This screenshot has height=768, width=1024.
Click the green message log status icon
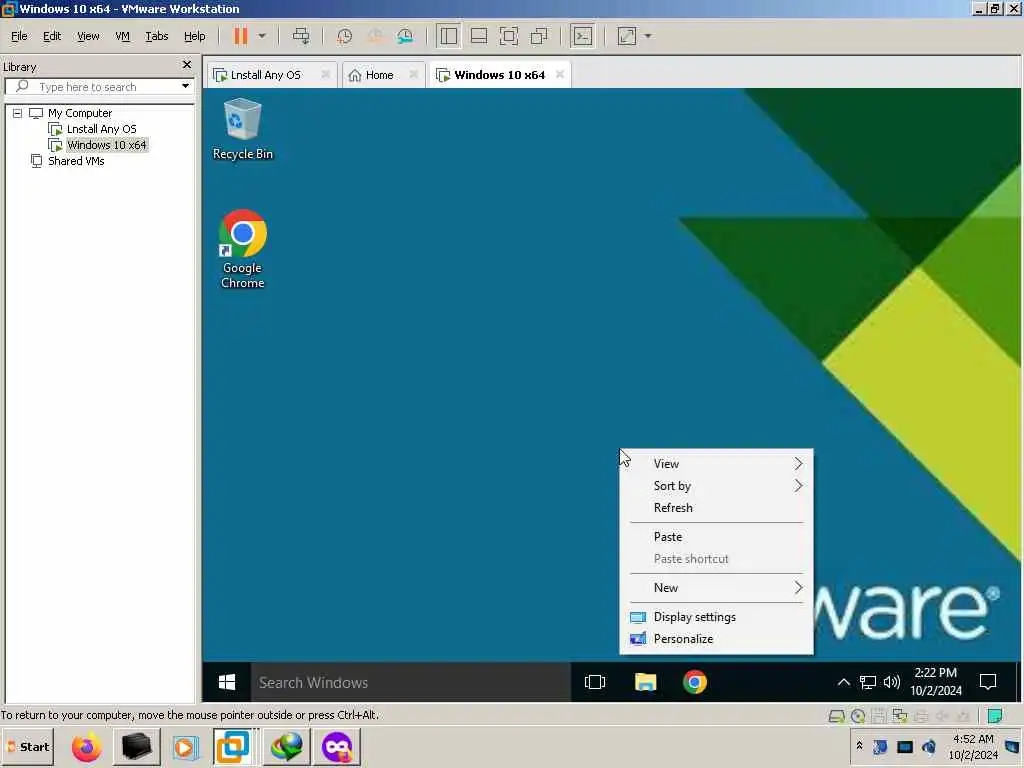pos(995,716)
